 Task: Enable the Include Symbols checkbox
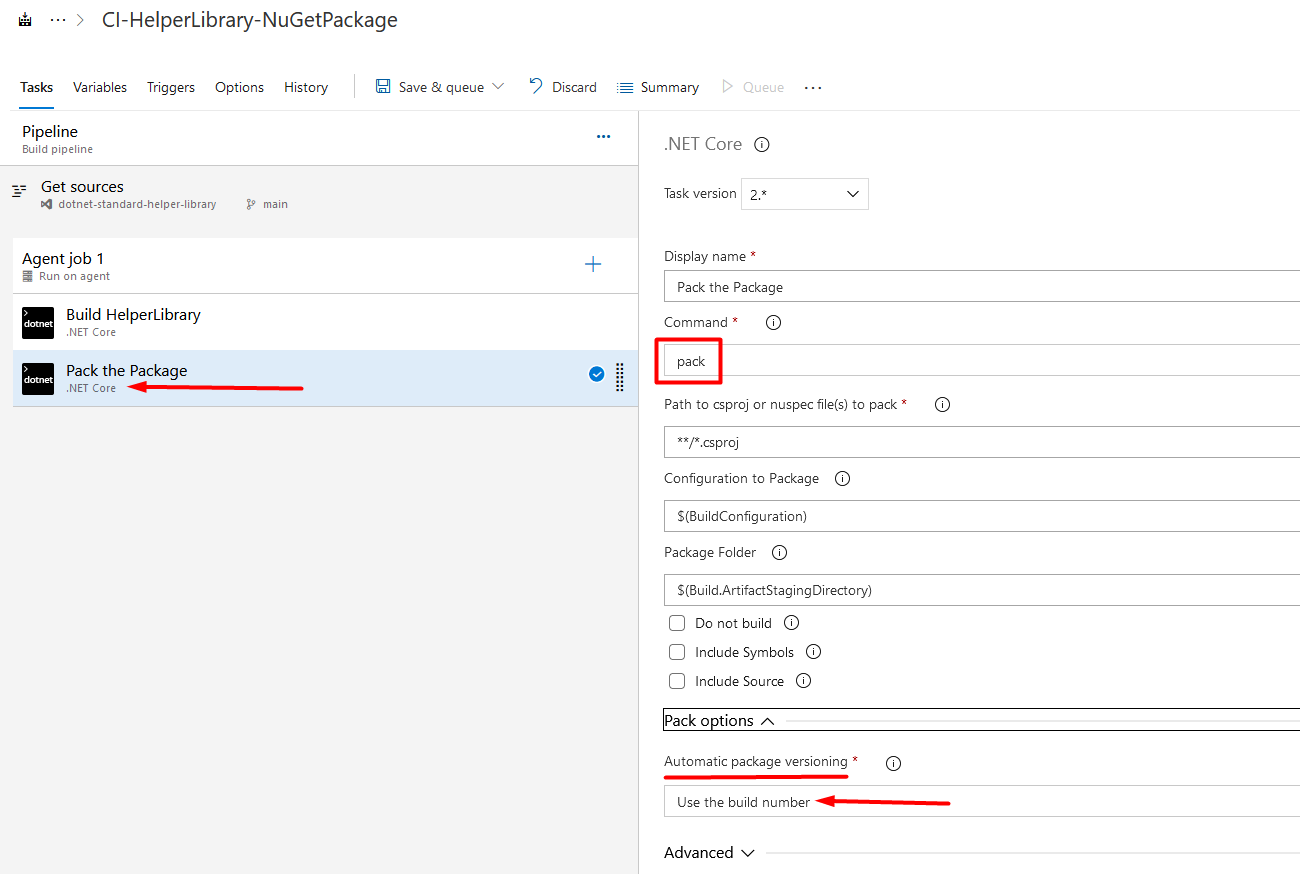677,652
